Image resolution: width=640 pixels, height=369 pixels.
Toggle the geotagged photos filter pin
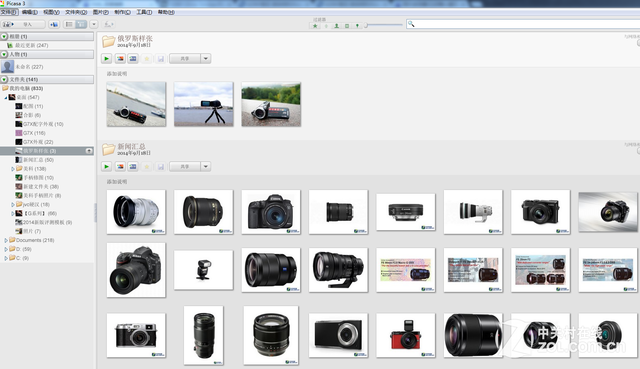tap(357, 26)
